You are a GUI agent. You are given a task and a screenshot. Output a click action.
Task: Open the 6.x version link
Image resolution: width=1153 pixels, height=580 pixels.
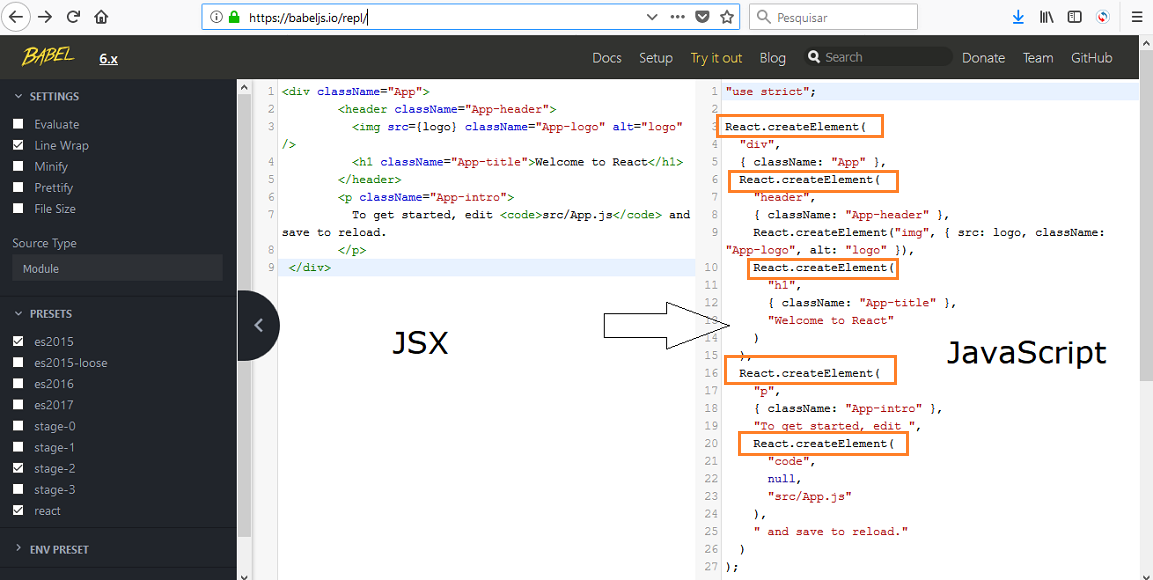109,59
